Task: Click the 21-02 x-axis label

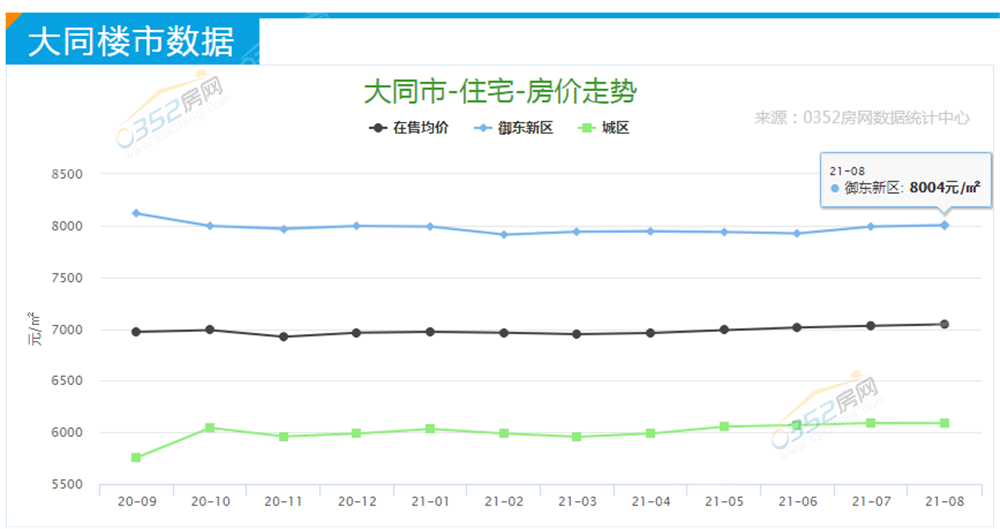Action: point(504,500)
